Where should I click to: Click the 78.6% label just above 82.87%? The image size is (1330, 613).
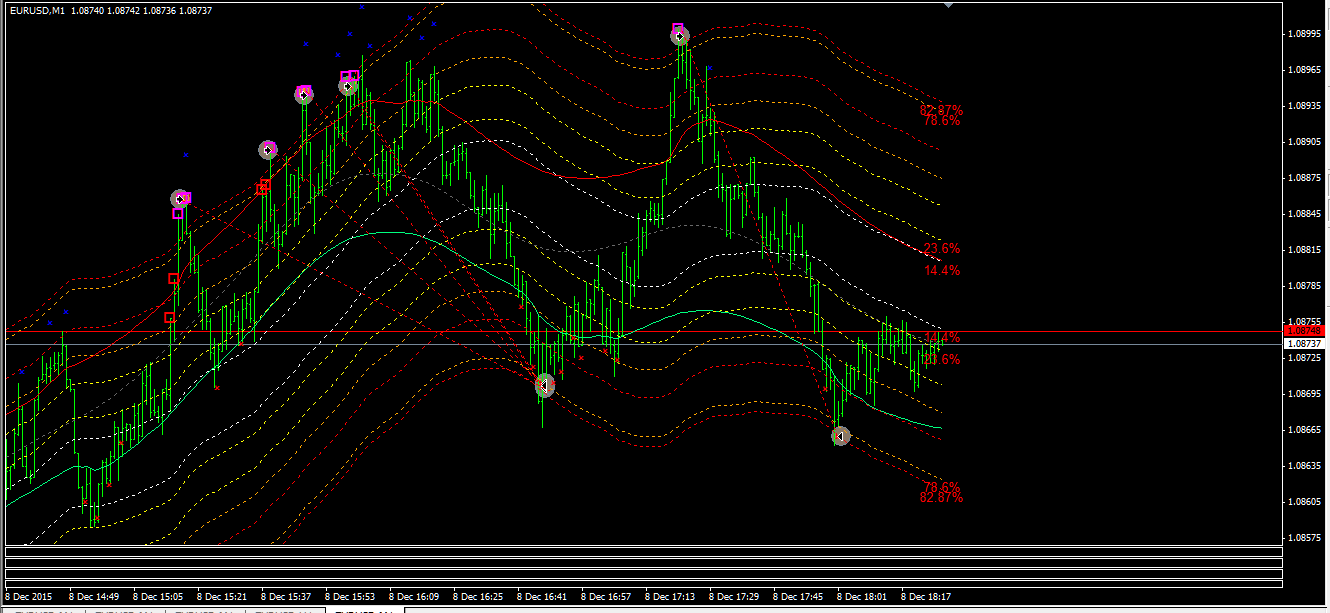point(942,486)
